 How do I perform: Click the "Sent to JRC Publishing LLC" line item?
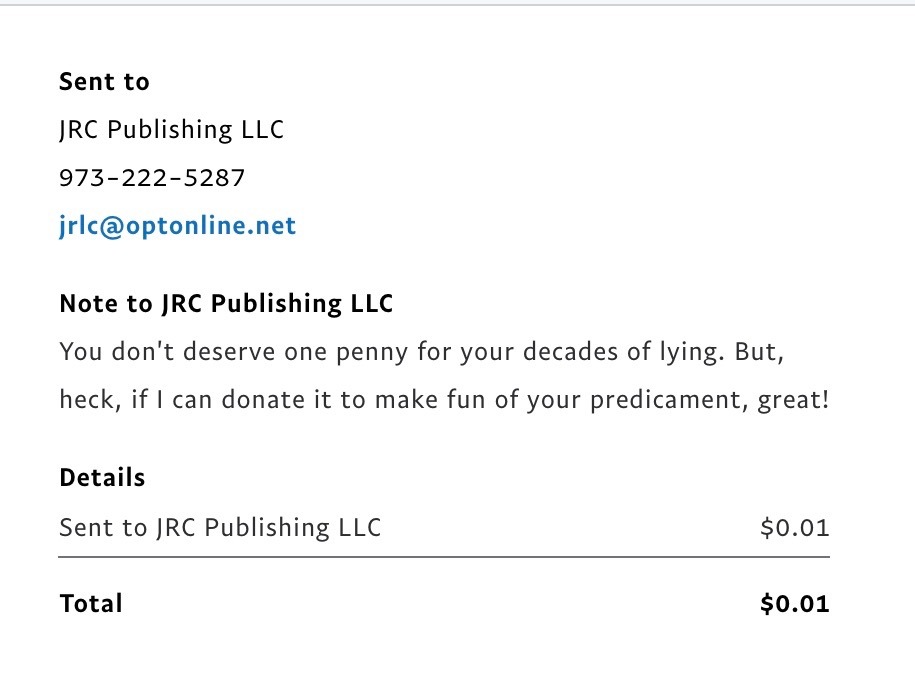[x=220, y=527]
